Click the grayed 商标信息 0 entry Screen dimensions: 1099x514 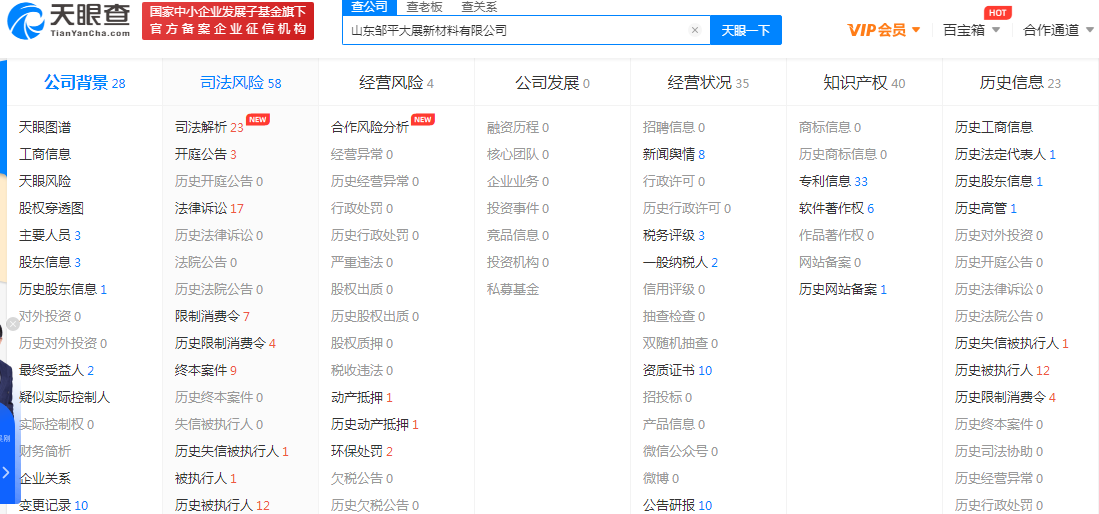[830, 128]
